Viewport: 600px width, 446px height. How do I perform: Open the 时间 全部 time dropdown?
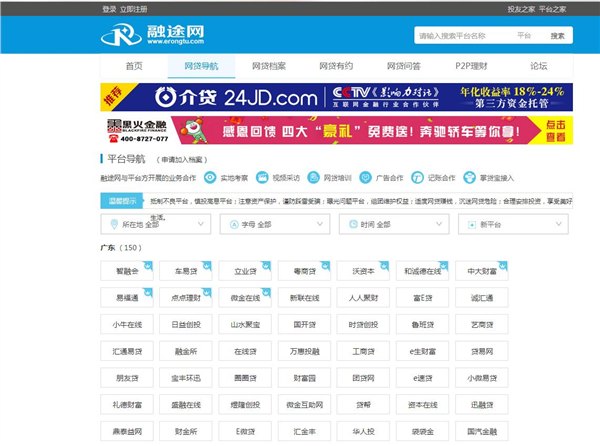[x=394, y=224]
